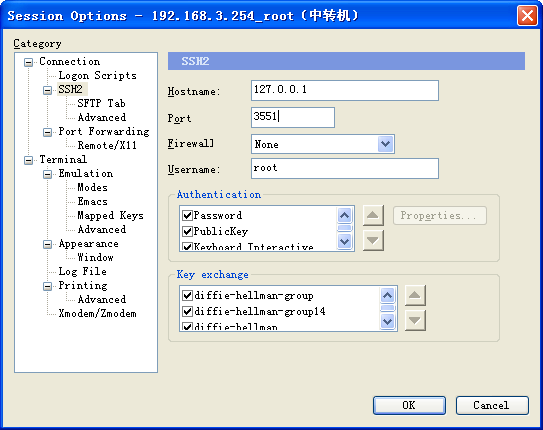Click Key exchange list scroll-down arrow

(388, 321)
